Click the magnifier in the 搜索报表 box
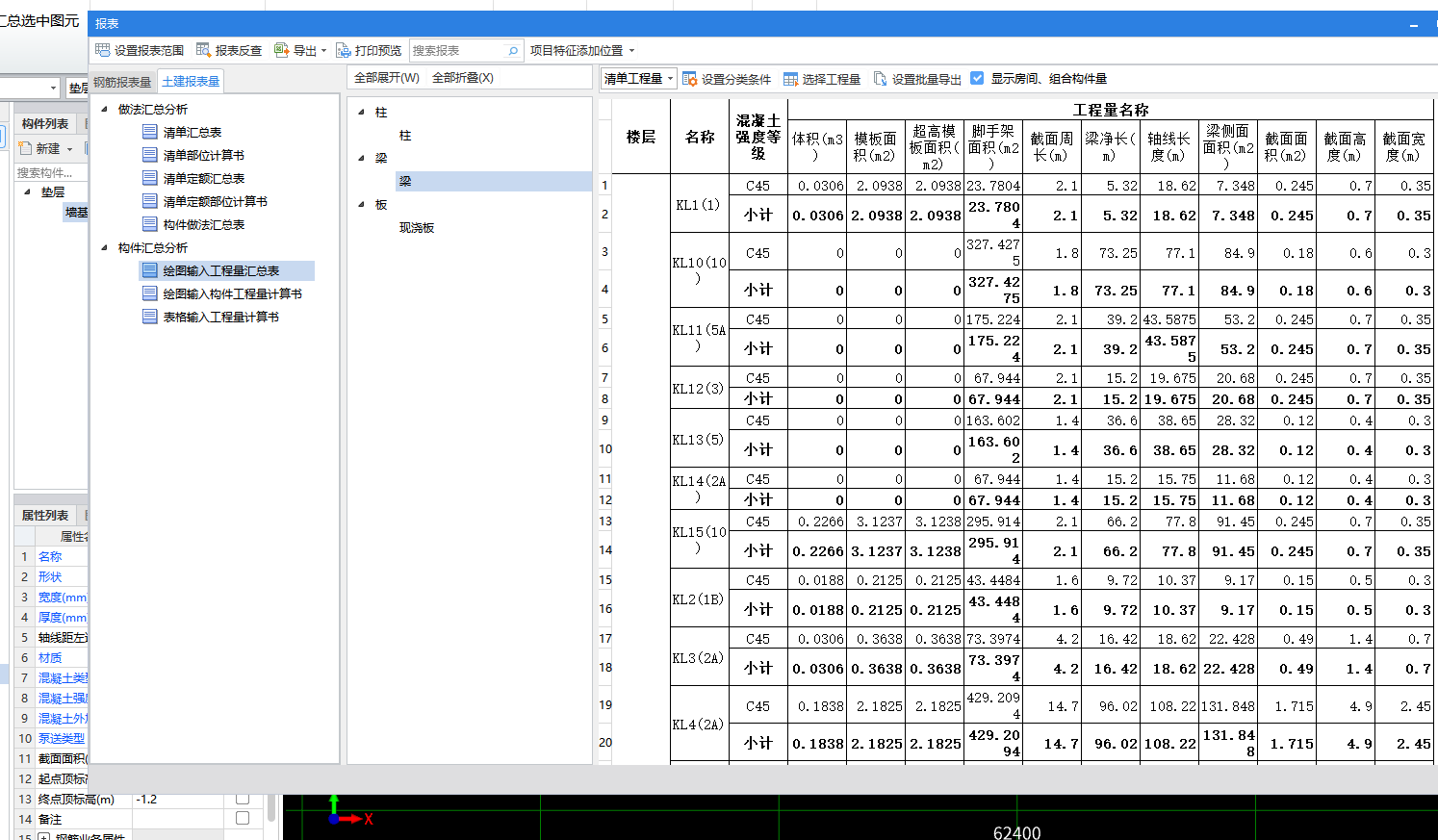 pos(513,51)
